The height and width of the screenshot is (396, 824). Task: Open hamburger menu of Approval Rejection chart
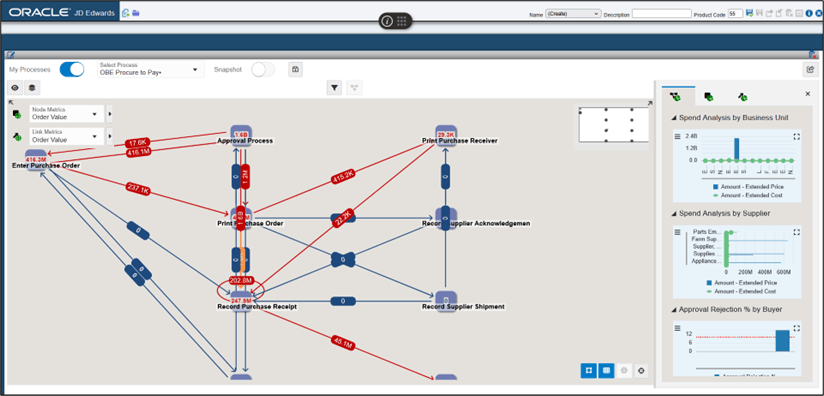pyautogui.click(x=677, y=328)
